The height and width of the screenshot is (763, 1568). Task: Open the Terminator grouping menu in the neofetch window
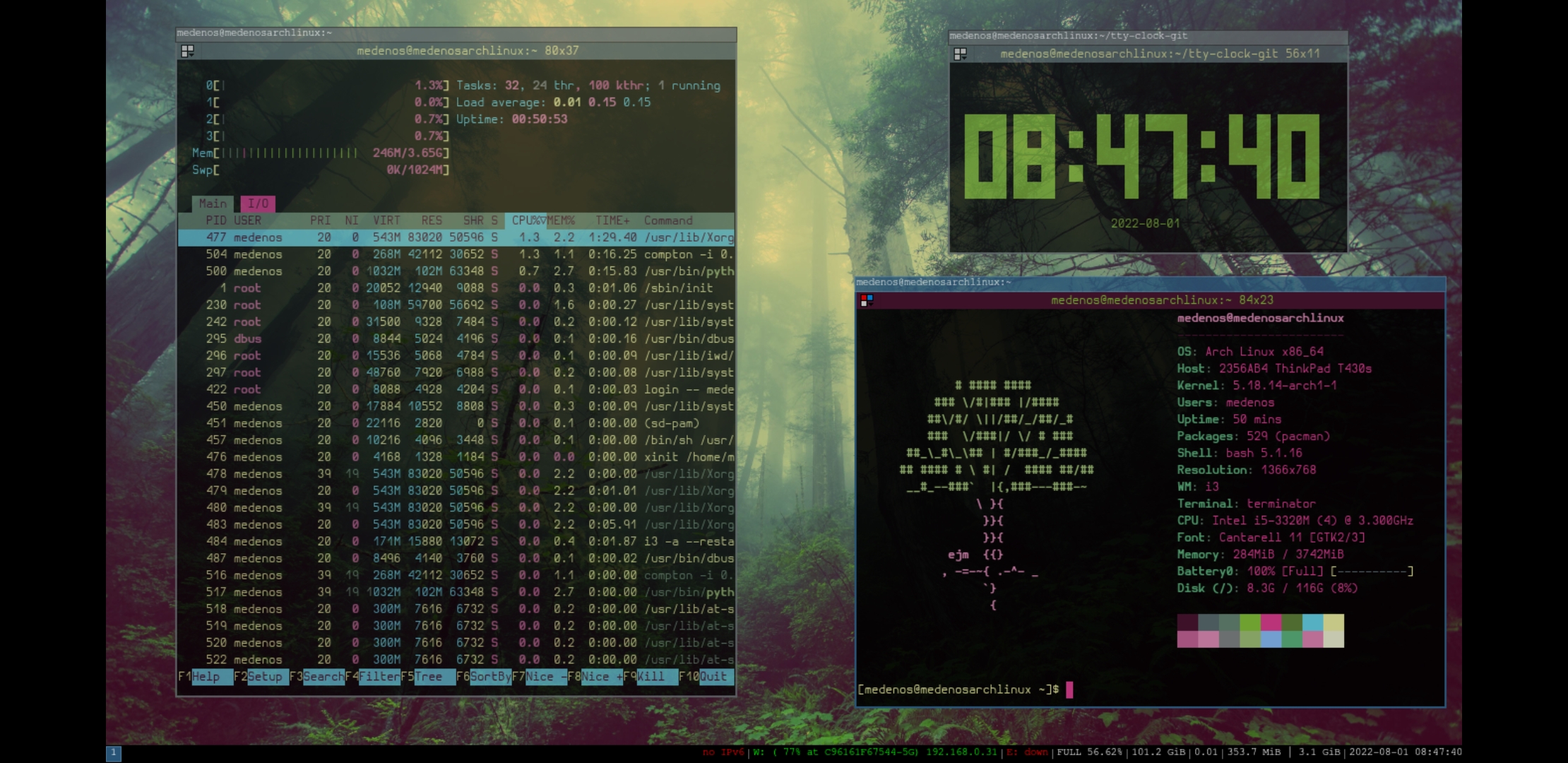click(x=865, y=300)
